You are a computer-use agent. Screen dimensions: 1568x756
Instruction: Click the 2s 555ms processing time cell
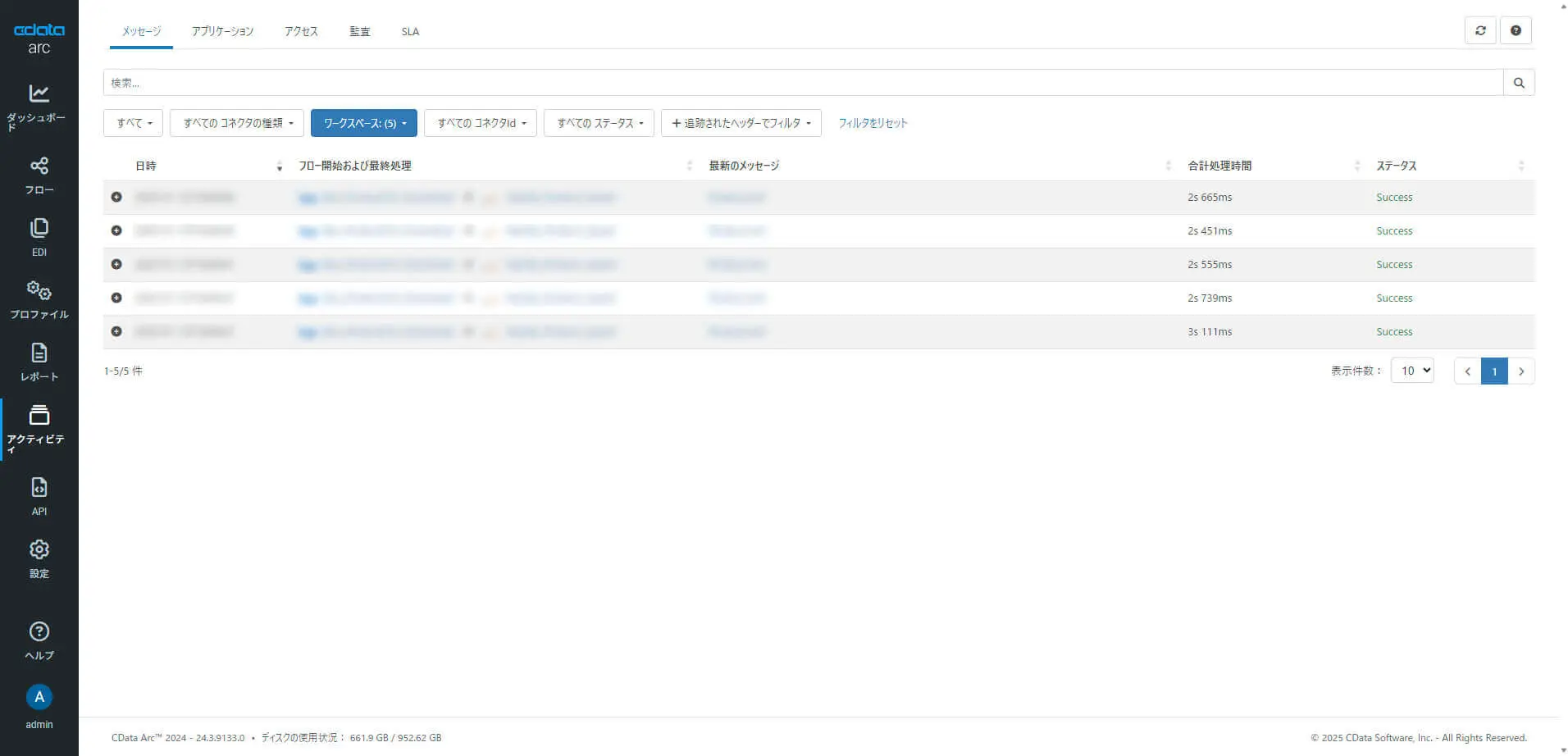tap(1210, 265)
